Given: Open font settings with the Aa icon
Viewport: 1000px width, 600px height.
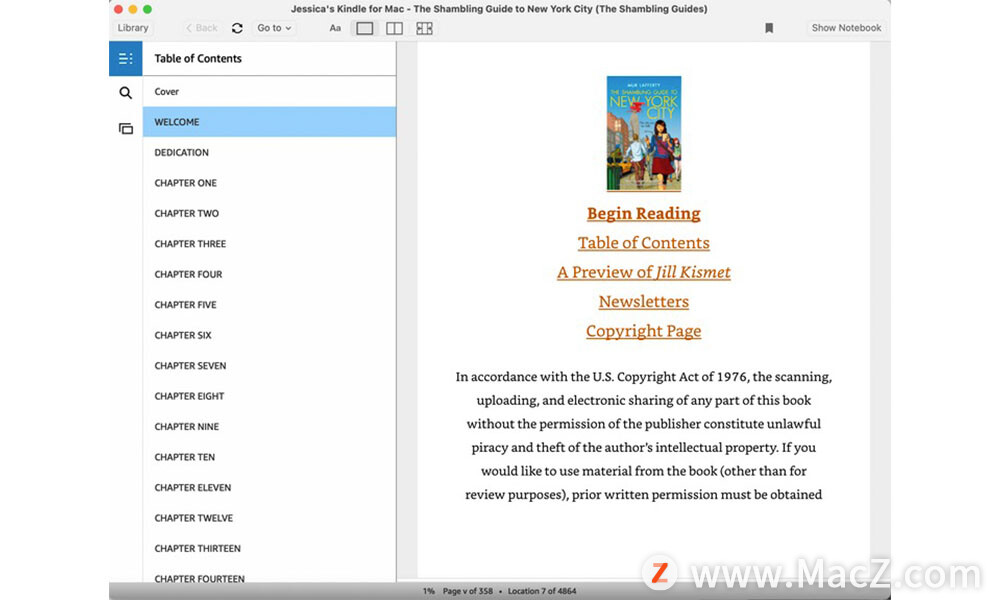Looking at the screenshot, I should click(335, 28).
